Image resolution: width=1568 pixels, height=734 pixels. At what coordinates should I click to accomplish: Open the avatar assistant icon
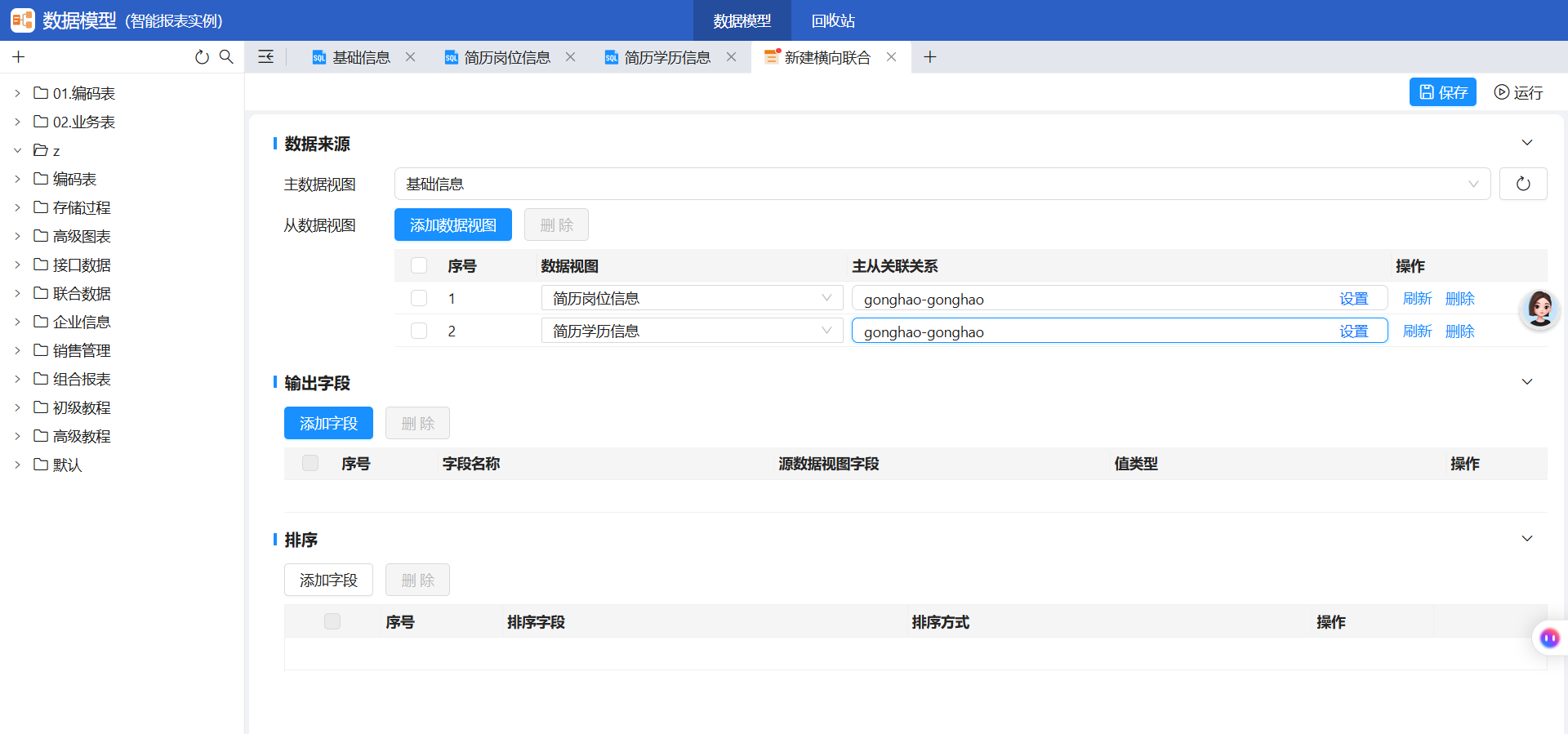tap(1540, 309)
